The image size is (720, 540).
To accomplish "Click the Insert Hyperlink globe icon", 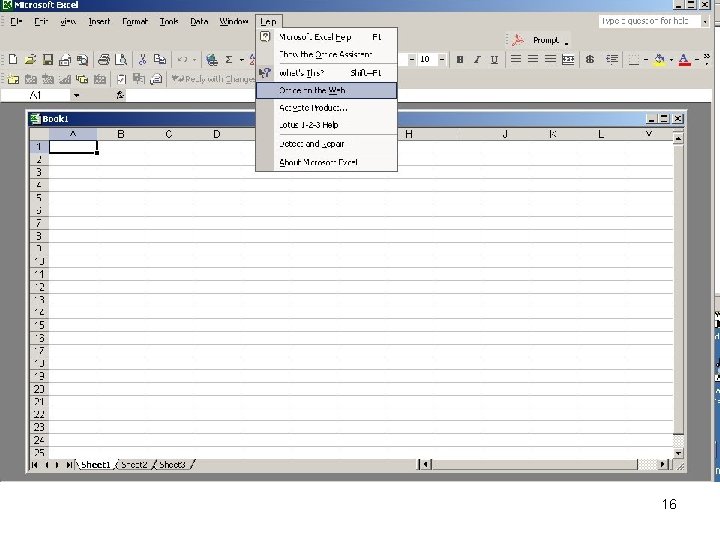I will [212, 59].
